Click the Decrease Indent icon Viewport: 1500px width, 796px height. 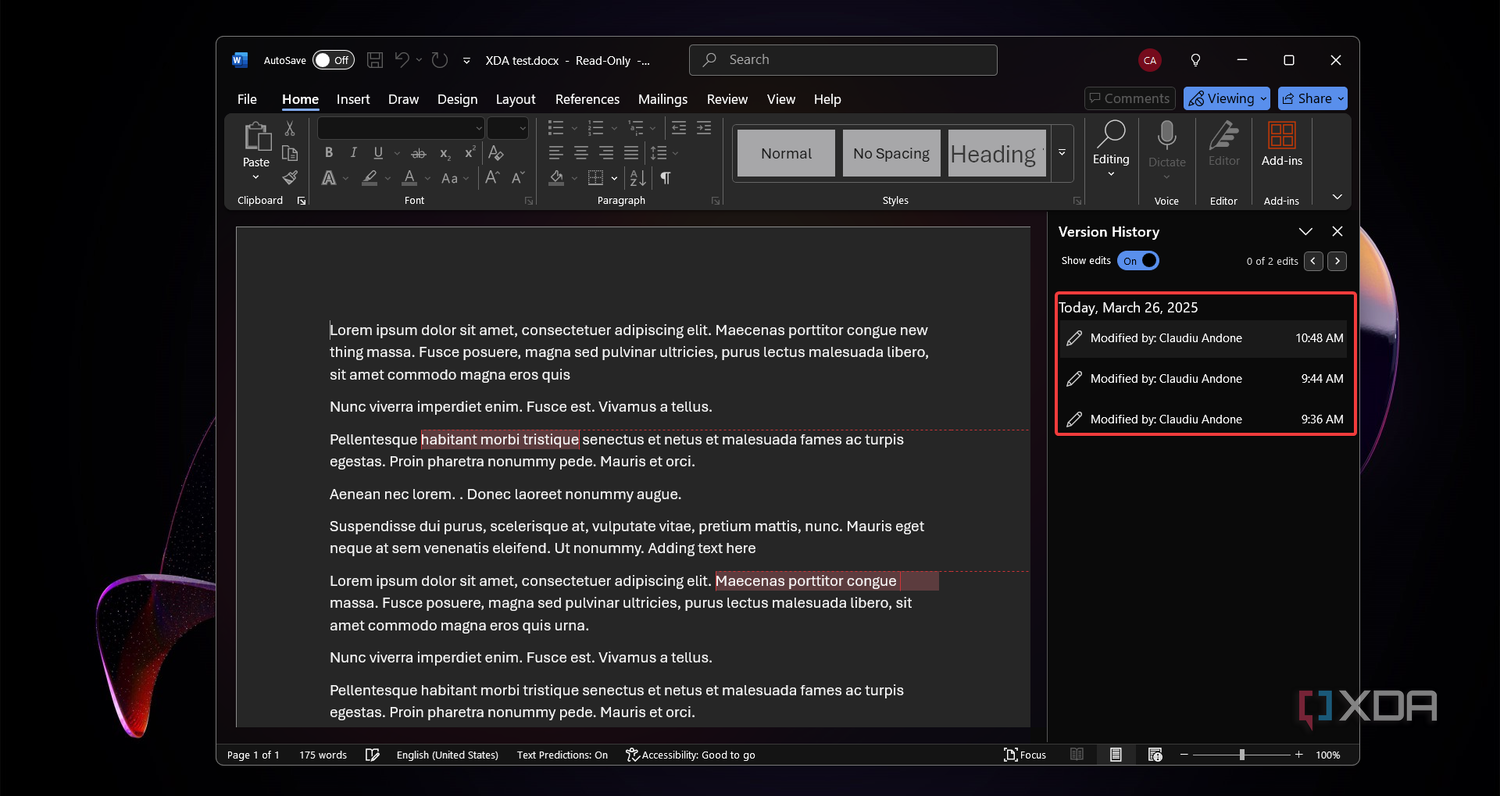(680, 128)
